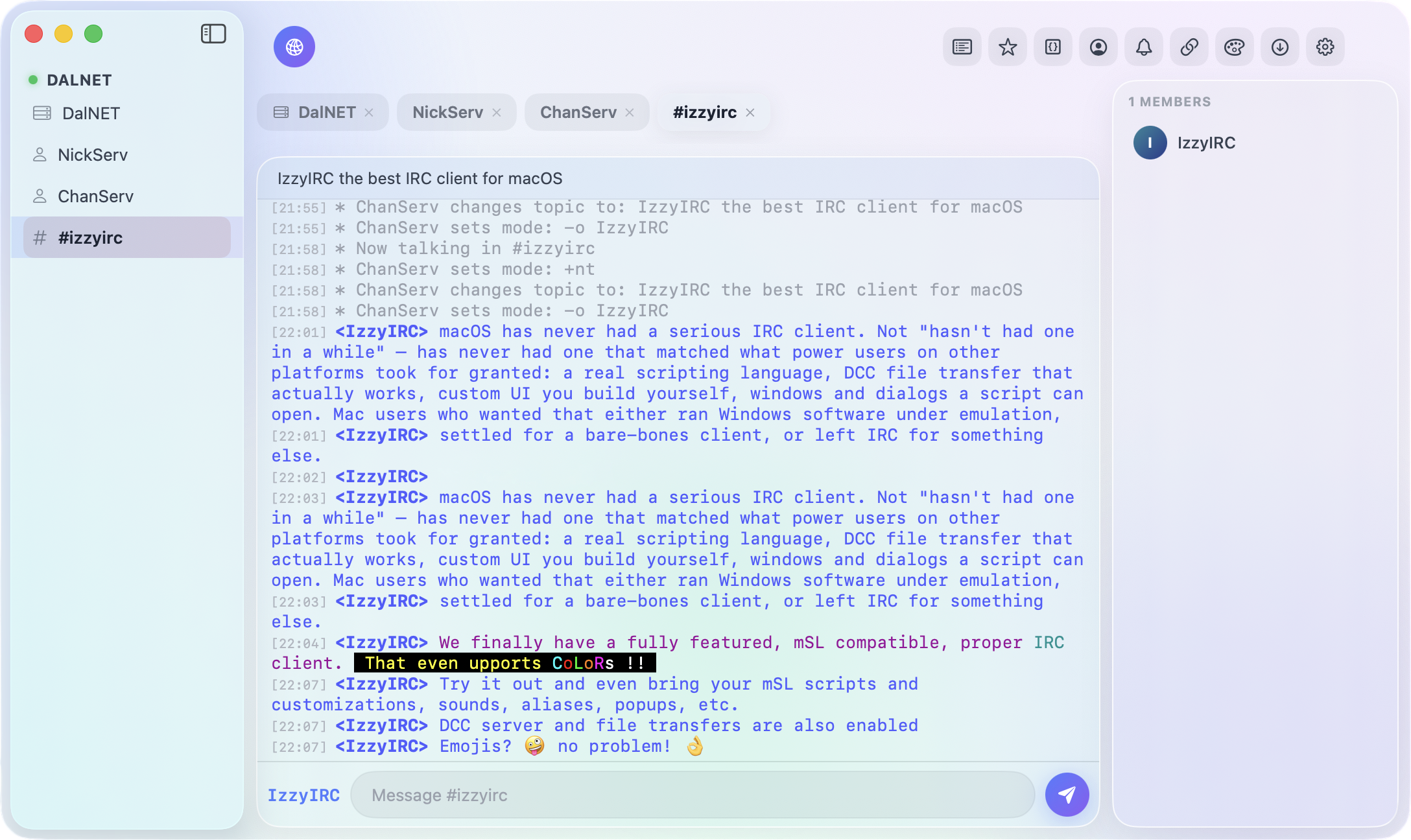
Task: Select the #izzyirc tab
Action: (x=713, y=113)
